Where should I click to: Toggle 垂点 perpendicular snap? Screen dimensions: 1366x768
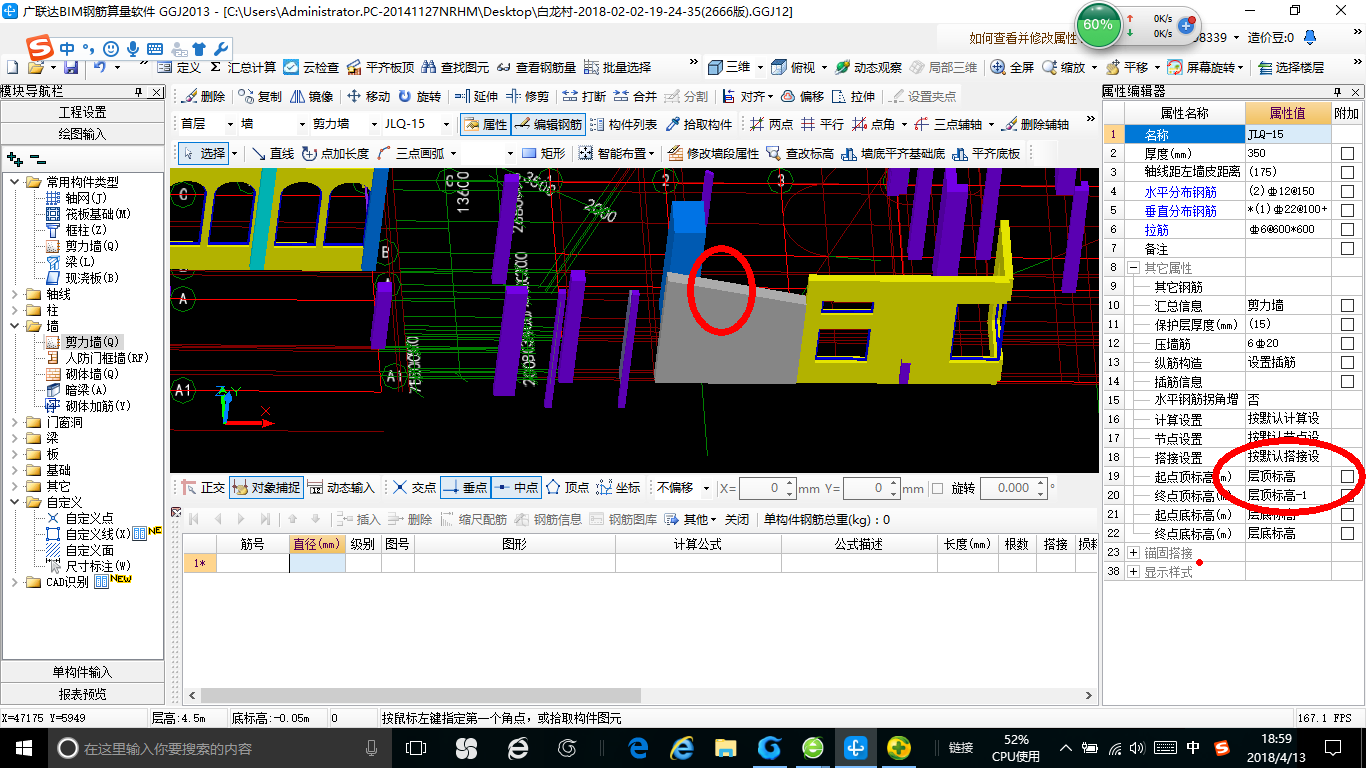[x=465, y=488]
